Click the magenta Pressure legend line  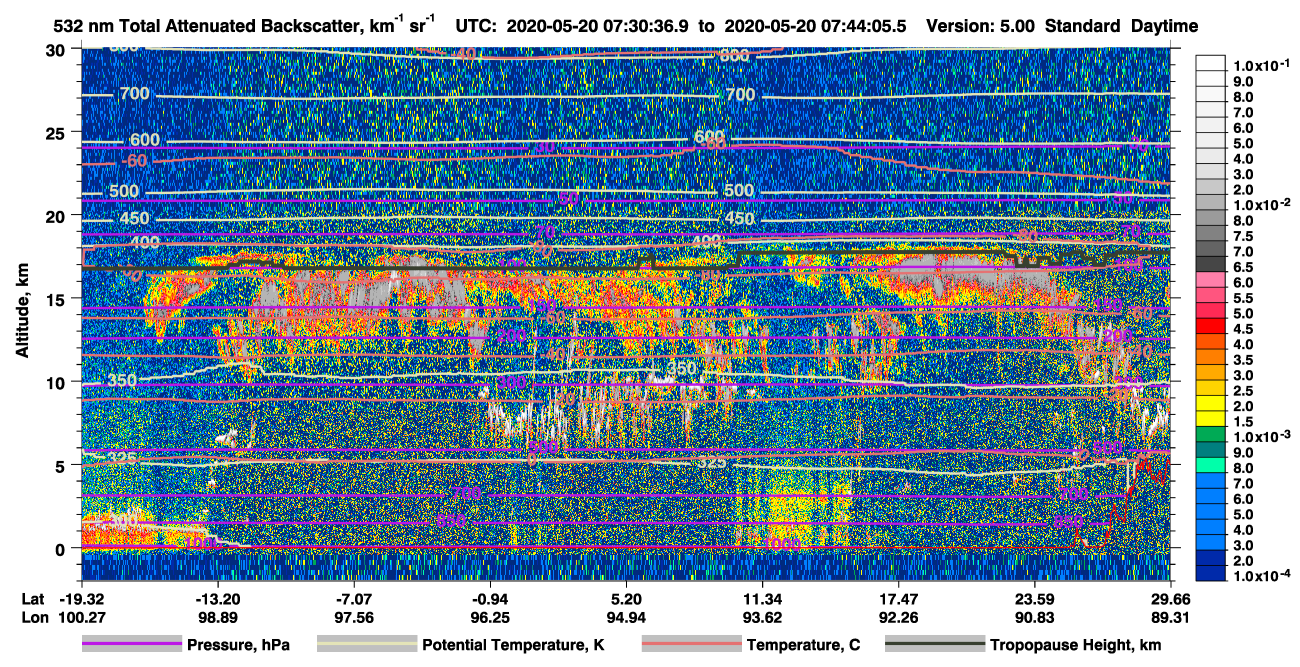click(131, 645)
